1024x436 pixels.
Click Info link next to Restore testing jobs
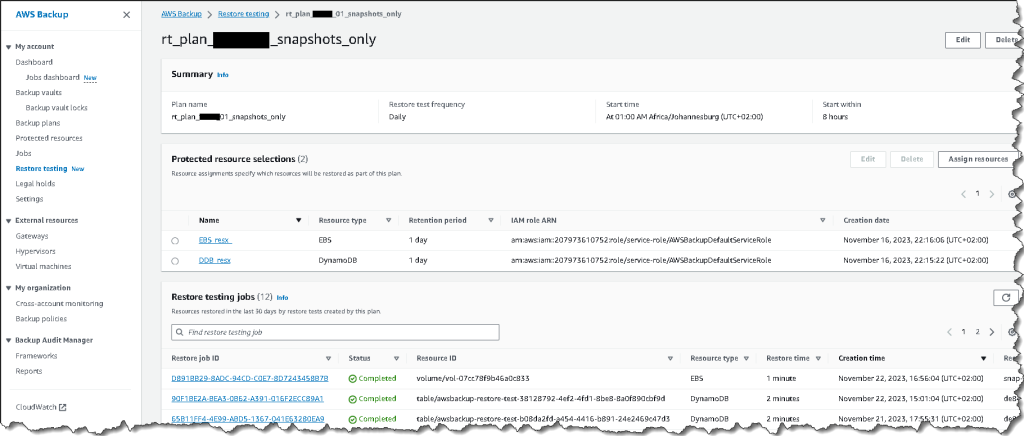282,298
